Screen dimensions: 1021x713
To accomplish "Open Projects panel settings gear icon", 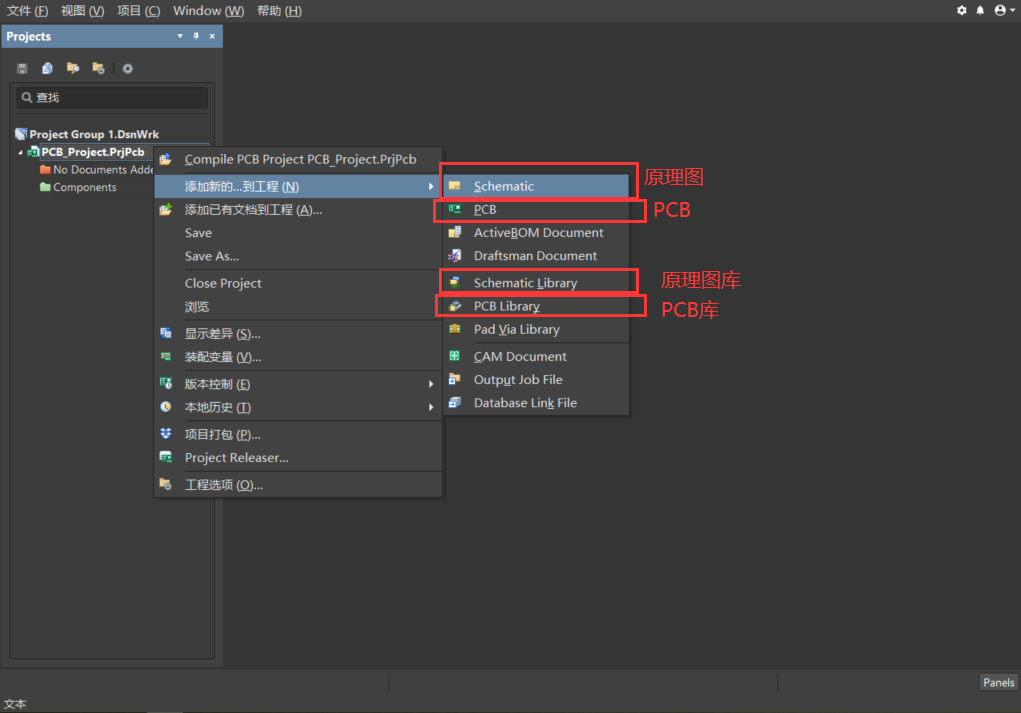I will (128, 68).
